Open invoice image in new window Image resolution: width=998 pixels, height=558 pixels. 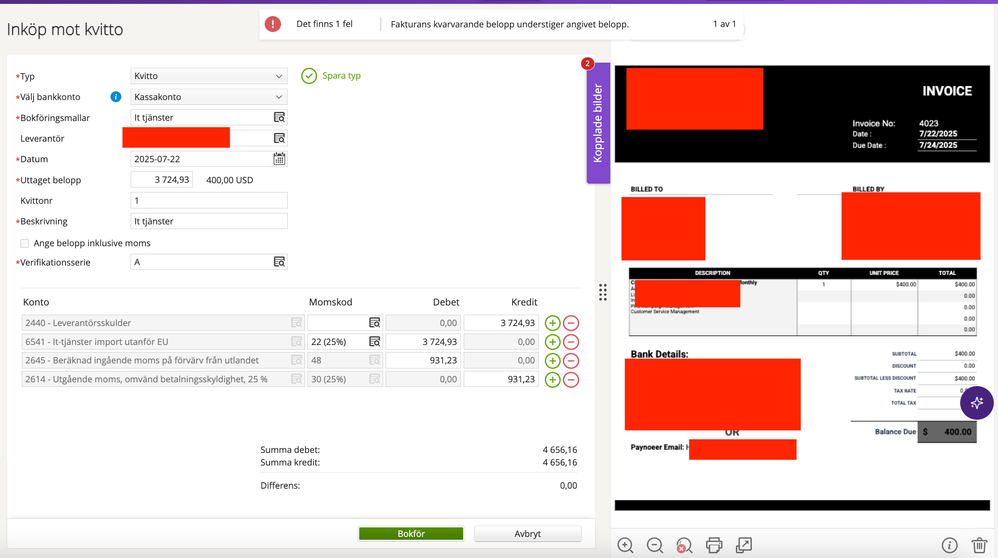(744, 545)
